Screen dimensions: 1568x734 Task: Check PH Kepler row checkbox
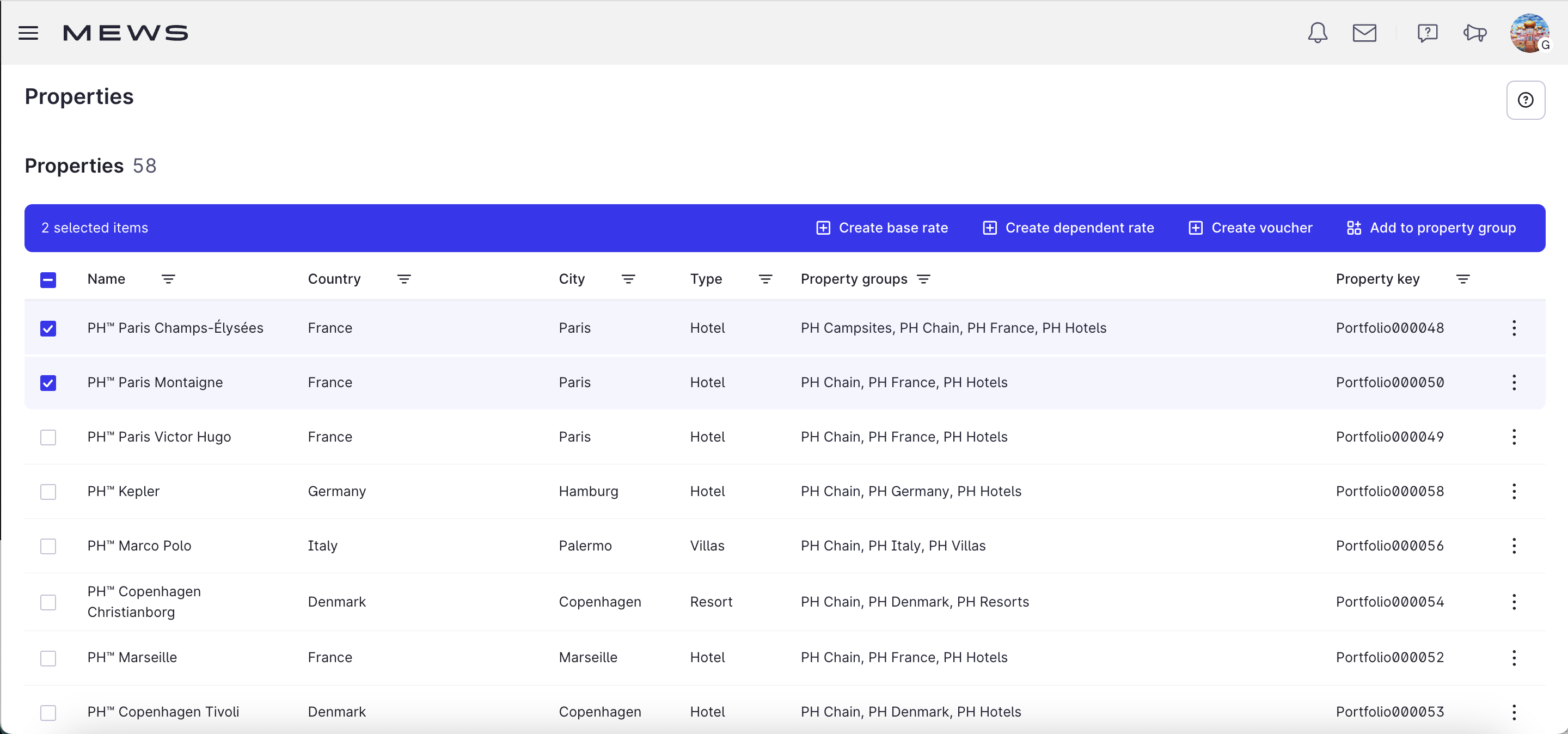coord(48,492)
